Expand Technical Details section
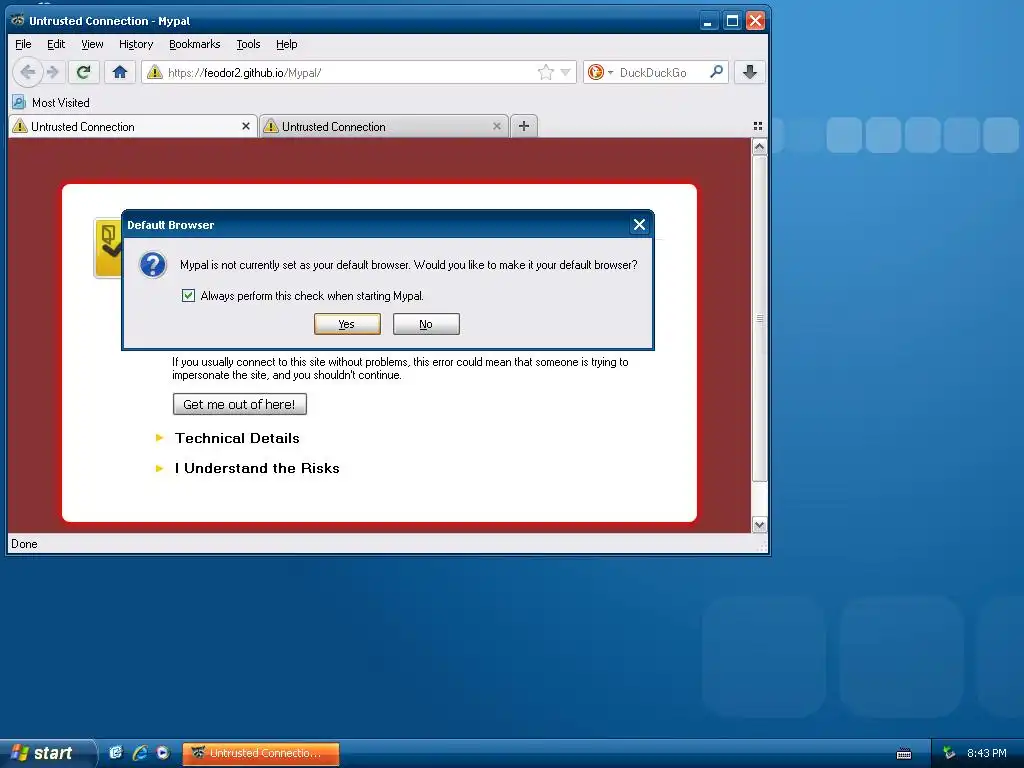The image size is (1024, 768). (x=237, y=438)
